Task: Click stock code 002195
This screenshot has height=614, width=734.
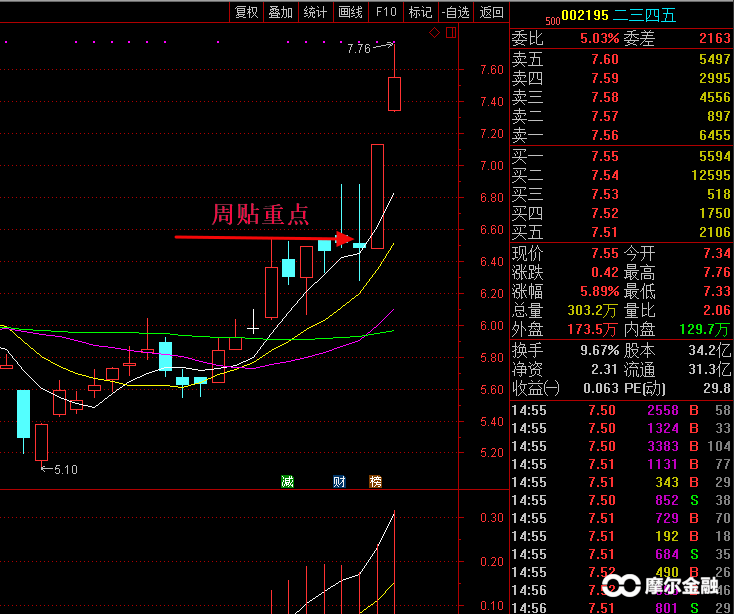Action: point(585,15)
